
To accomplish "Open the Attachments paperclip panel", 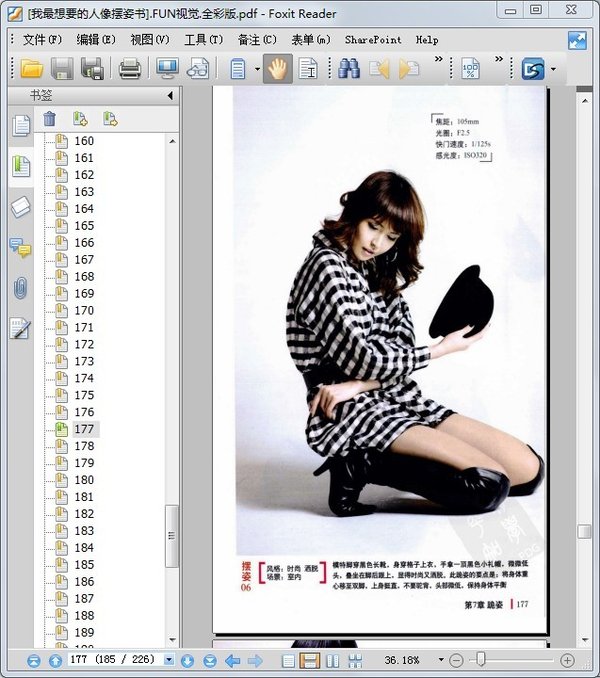I will (x=20, y=289).
